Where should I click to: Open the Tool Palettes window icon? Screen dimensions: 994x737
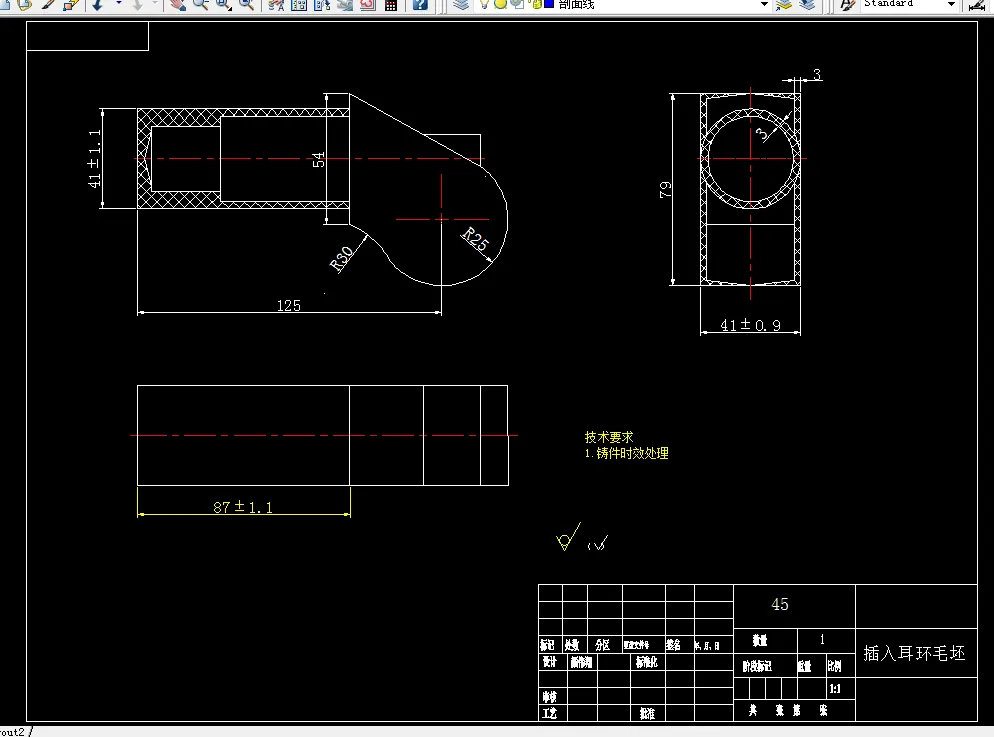pyautogui.click(x=321, y=4)
